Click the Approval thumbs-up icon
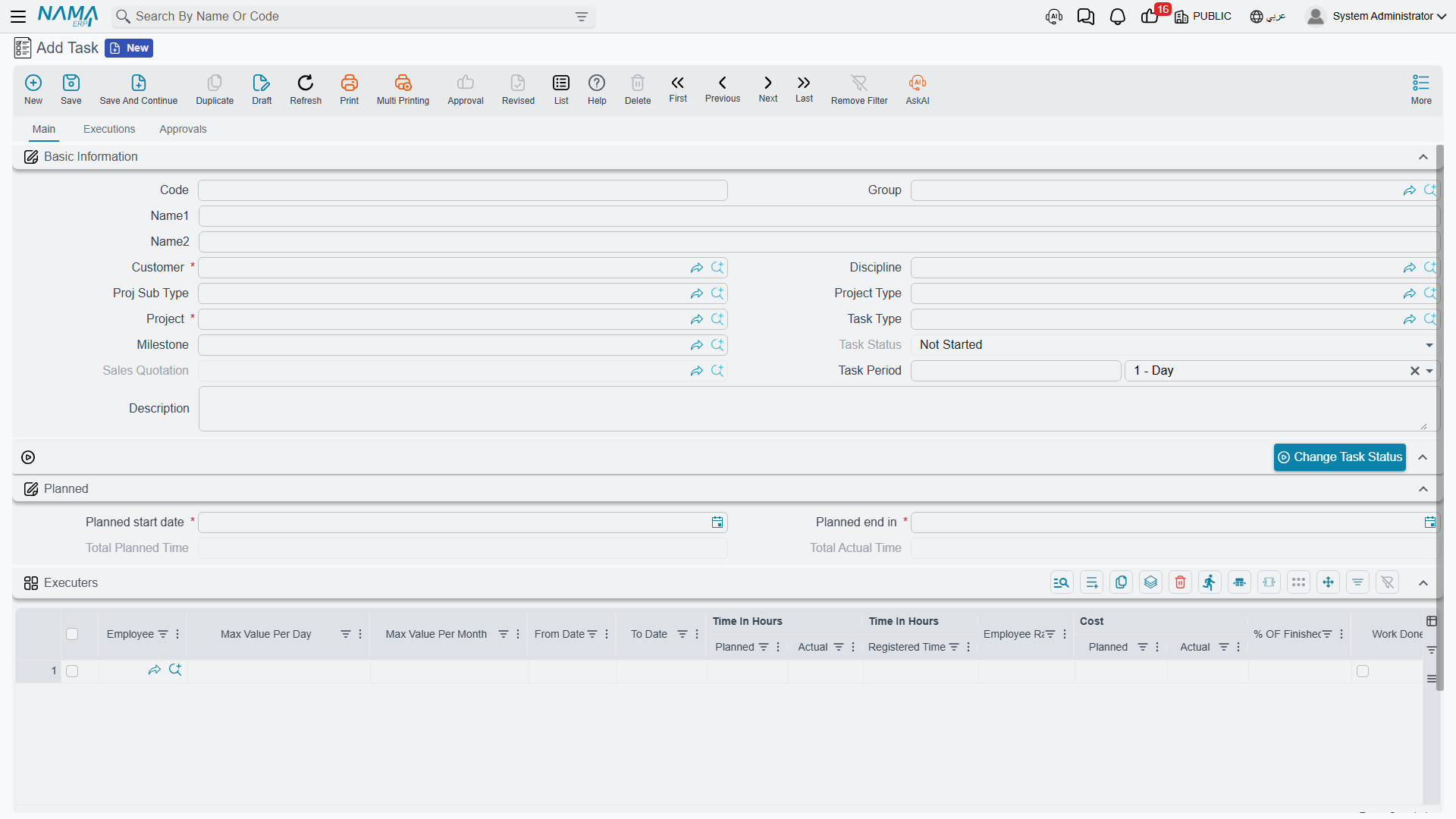1456x819 pixels. coord(466,83)
